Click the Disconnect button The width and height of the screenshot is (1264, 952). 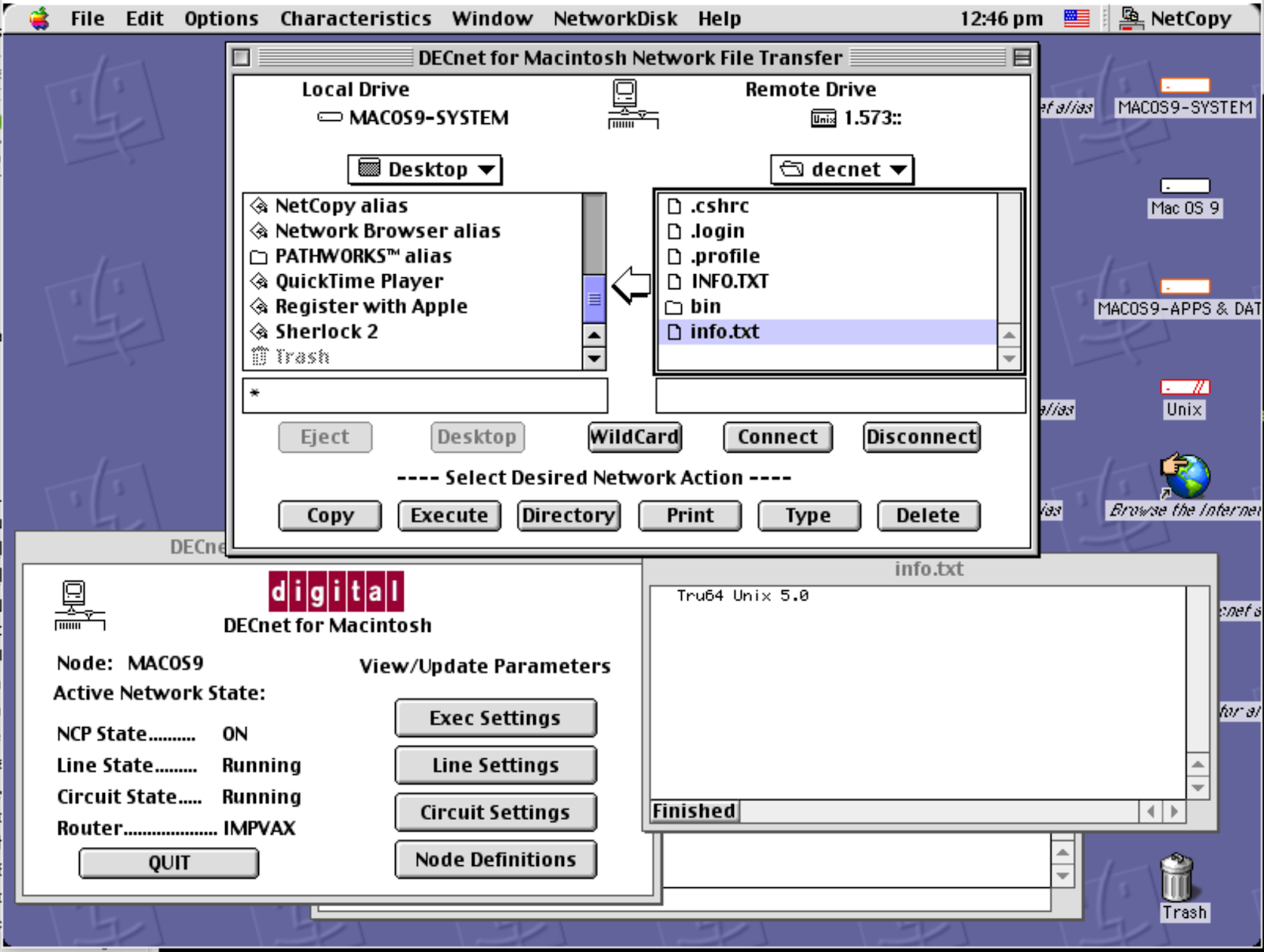[x=922, y=437]
